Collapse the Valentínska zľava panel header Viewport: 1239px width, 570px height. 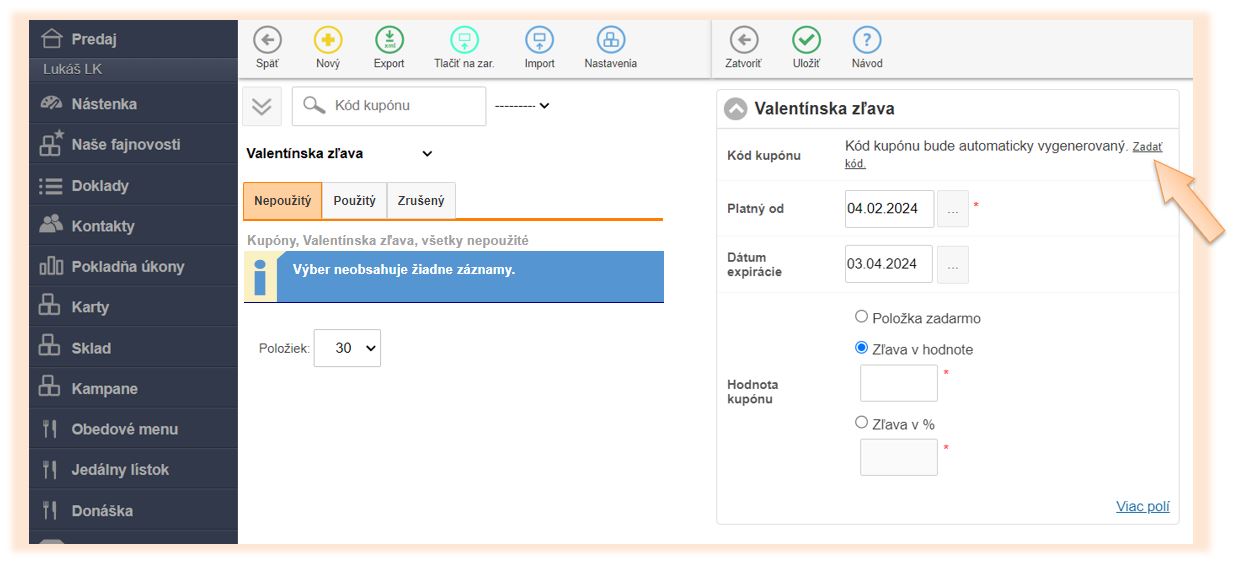click(x=736, y=109)
